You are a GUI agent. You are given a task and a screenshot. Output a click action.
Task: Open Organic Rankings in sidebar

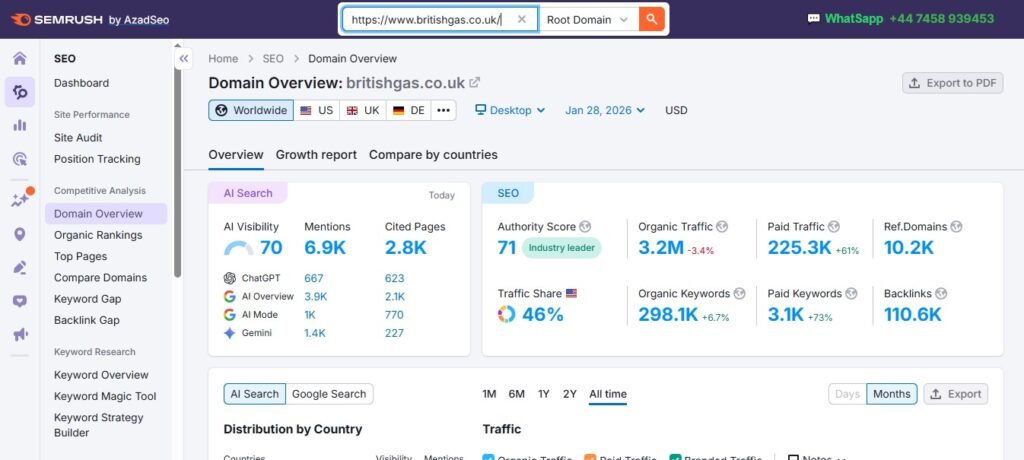coord(98,235)
